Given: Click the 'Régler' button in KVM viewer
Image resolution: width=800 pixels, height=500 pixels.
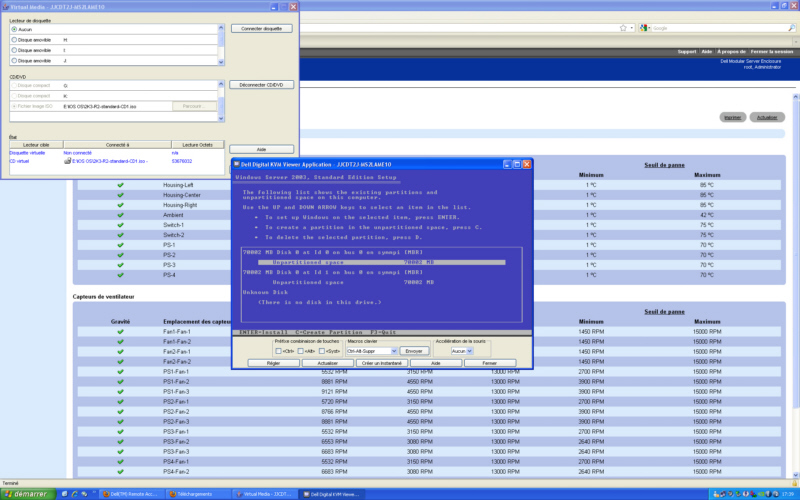Looking at the screenshot, I should point(273,363).
